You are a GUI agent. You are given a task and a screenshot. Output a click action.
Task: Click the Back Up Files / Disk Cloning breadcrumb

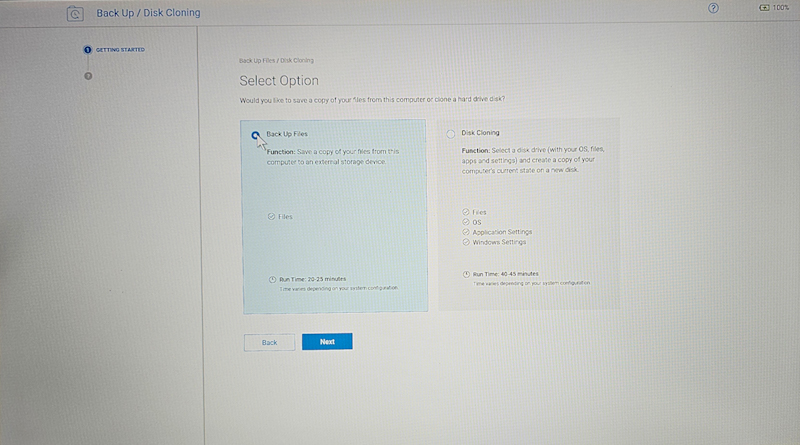275,60
